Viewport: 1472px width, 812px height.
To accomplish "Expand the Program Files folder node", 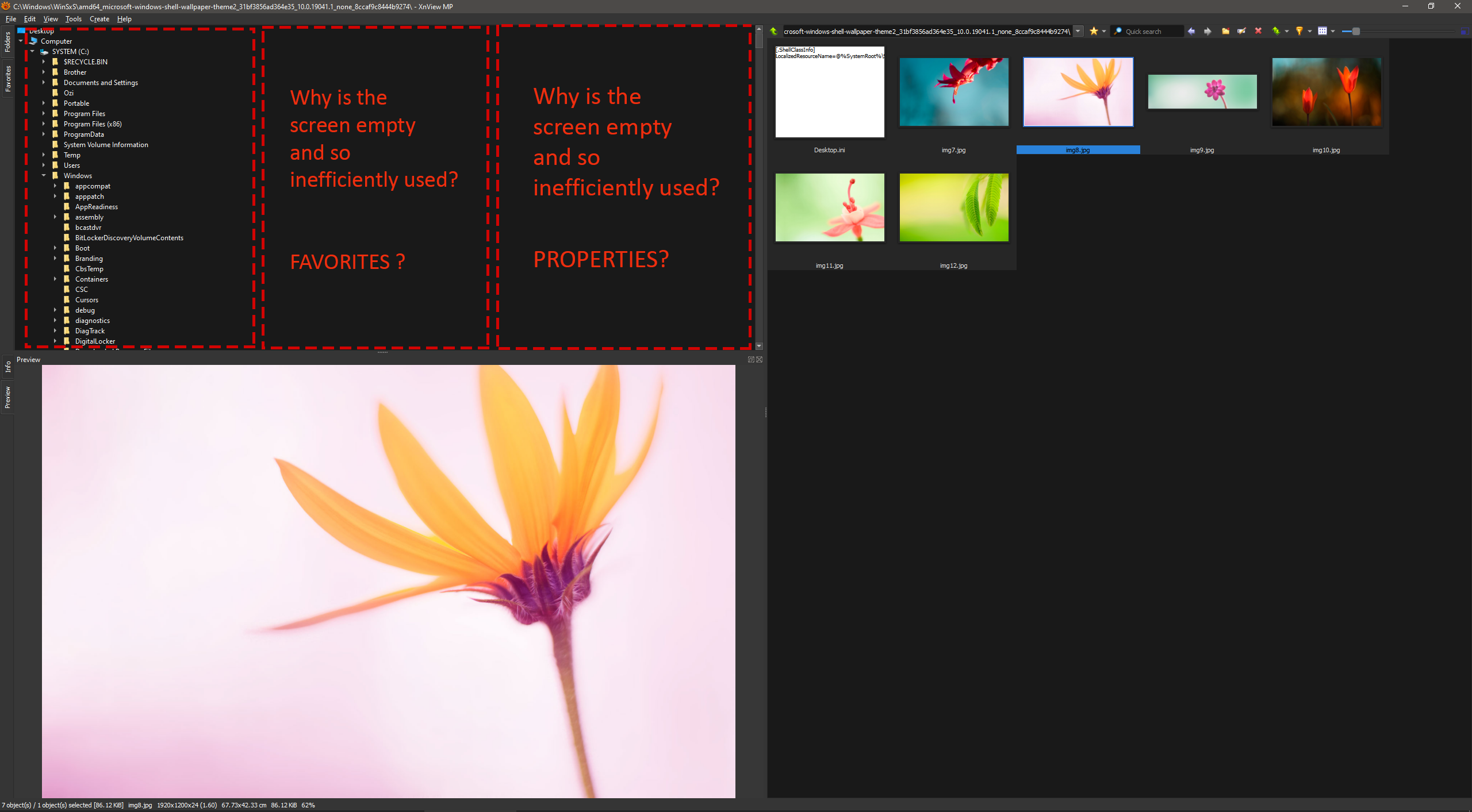I will click(x=44, y=114).
